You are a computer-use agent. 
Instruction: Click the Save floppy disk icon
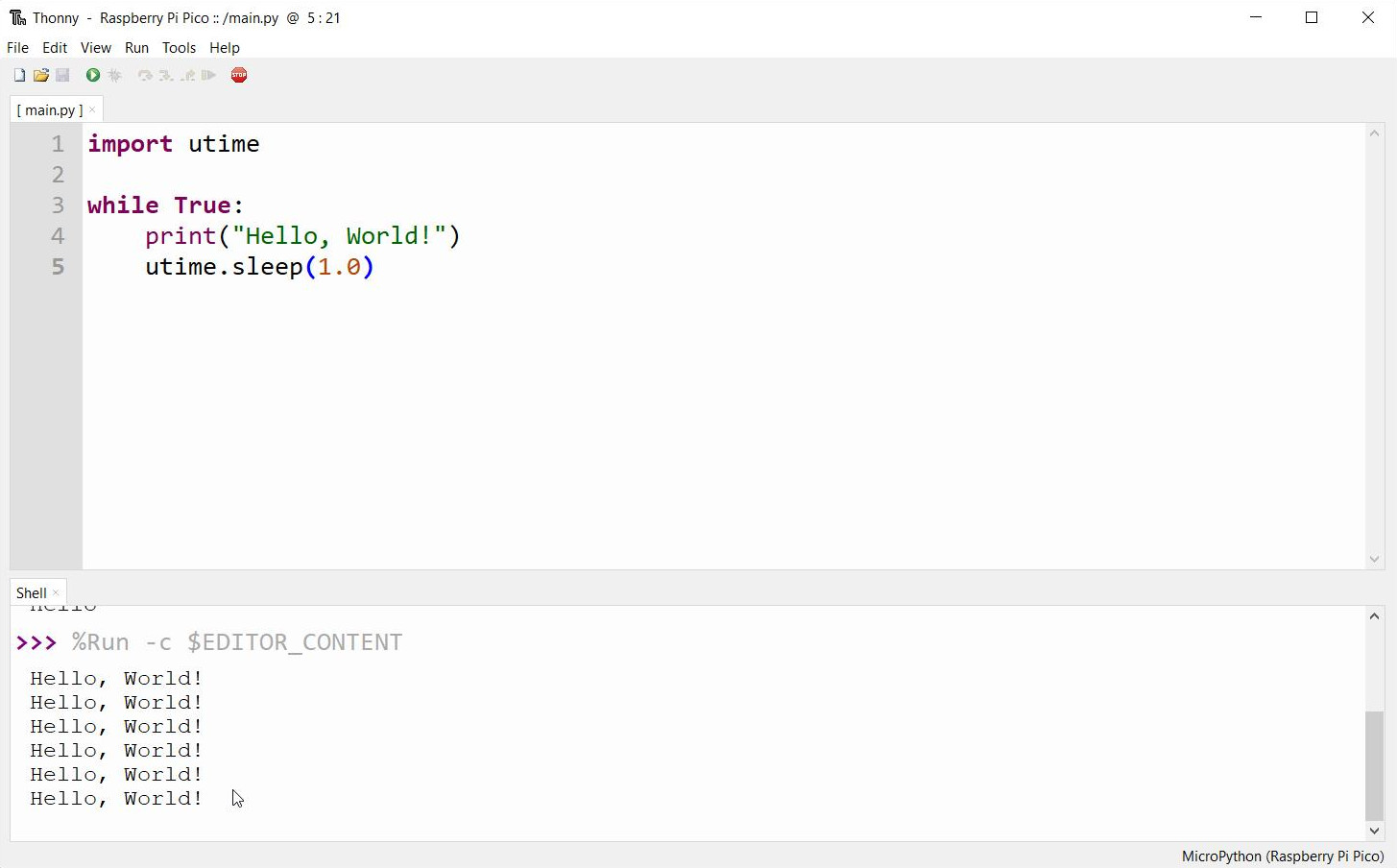tap(63, 76)
